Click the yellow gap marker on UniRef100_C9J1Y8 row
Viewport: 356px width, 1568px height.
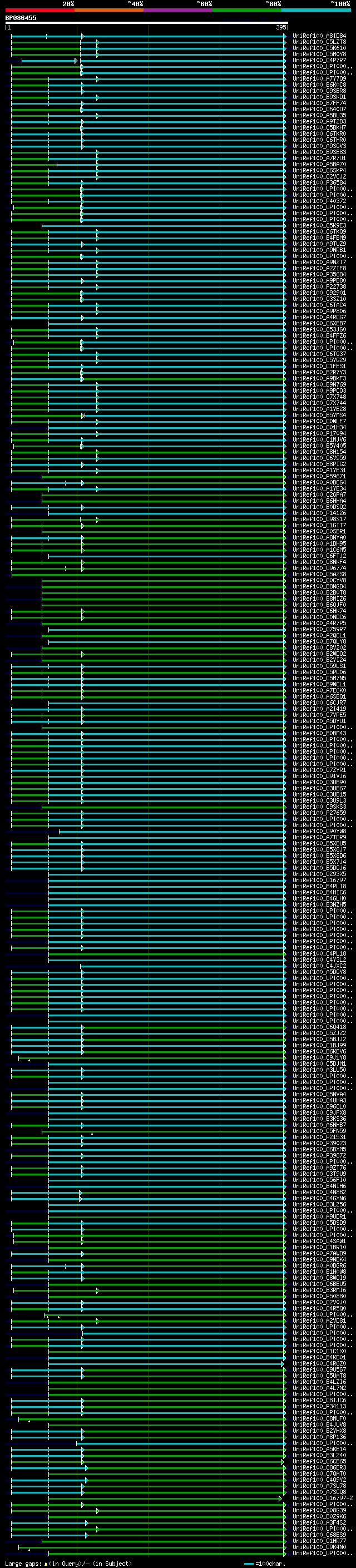[29, 1060]
